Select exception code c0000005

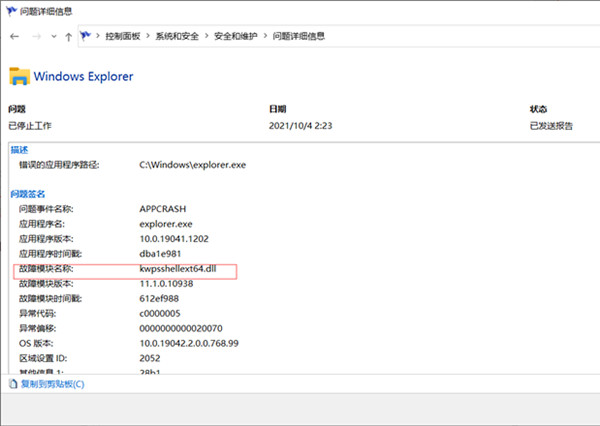click(x=160, y=313)
